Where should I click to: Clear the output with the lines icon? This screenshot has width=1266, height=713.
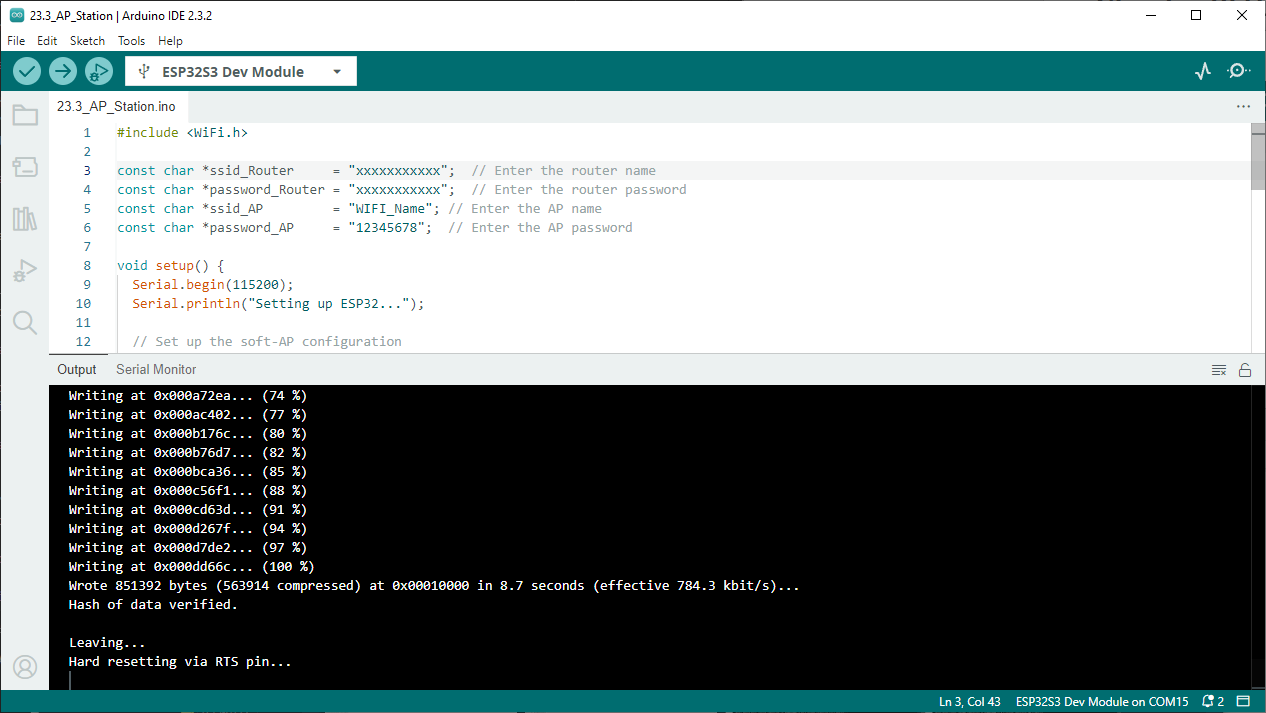click(x=1219, y=370)
